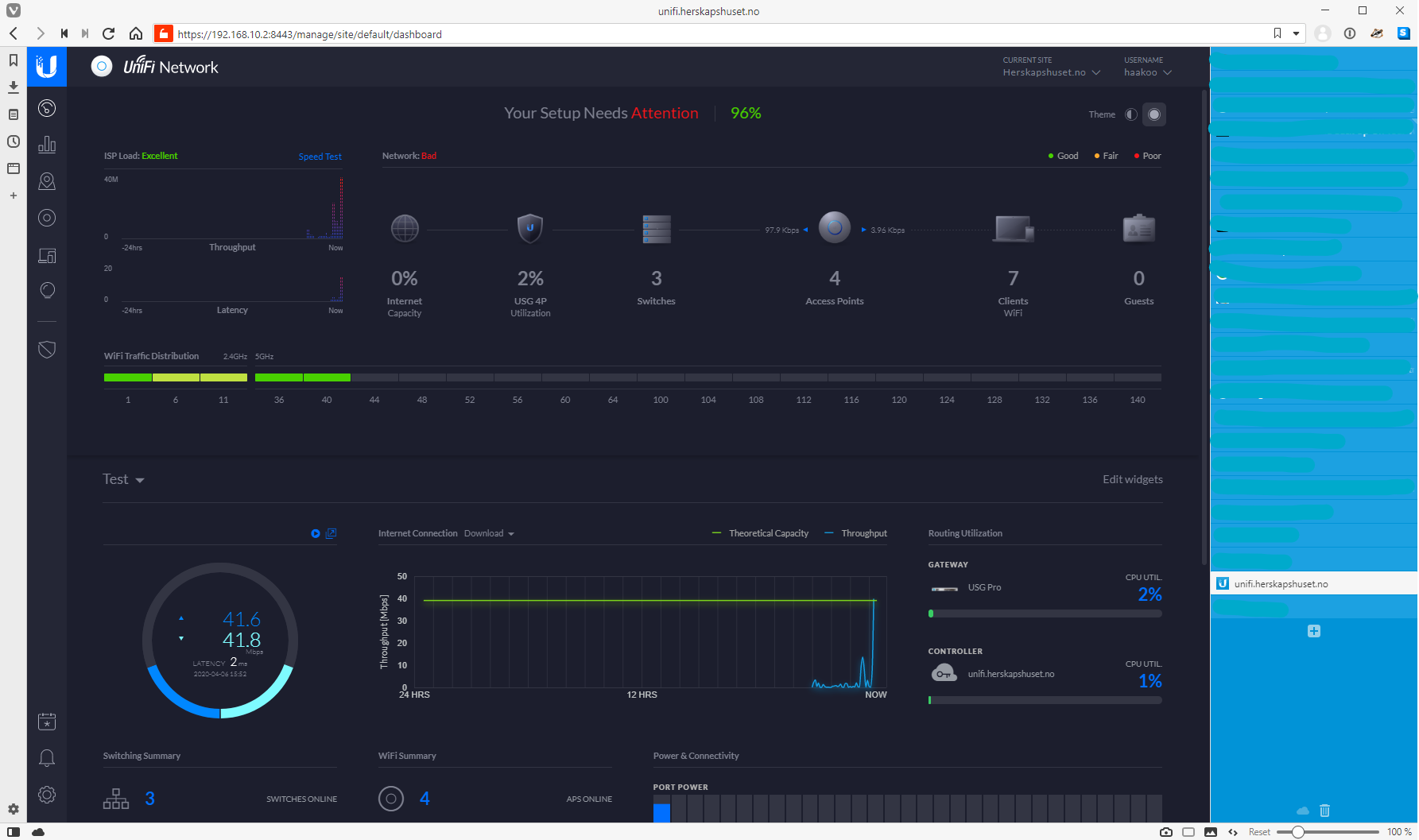Open the haakoo username dropdown
This screenshot has width=1419, height=840.
pyautogui.click(x=1147, y=72)
